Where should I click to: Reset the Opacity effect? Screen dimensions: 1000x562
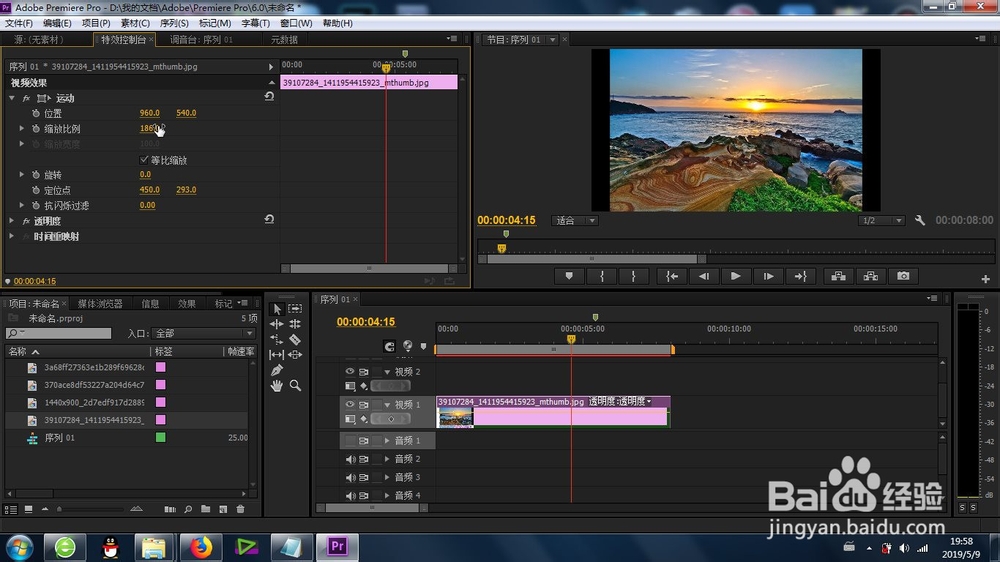point(269,219)
